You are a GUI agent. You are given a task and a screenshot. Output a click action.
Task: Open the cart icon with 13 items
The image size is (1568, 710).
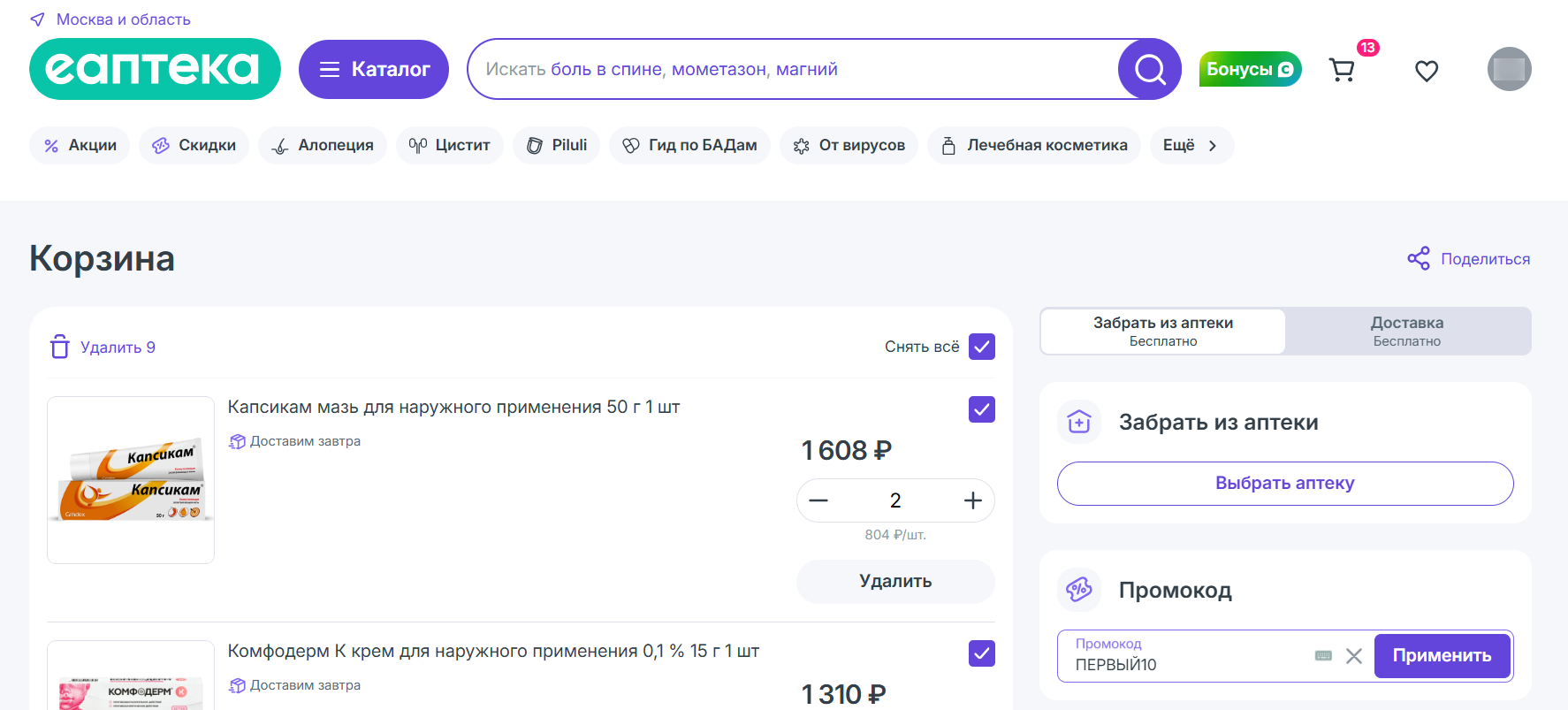1343,70
